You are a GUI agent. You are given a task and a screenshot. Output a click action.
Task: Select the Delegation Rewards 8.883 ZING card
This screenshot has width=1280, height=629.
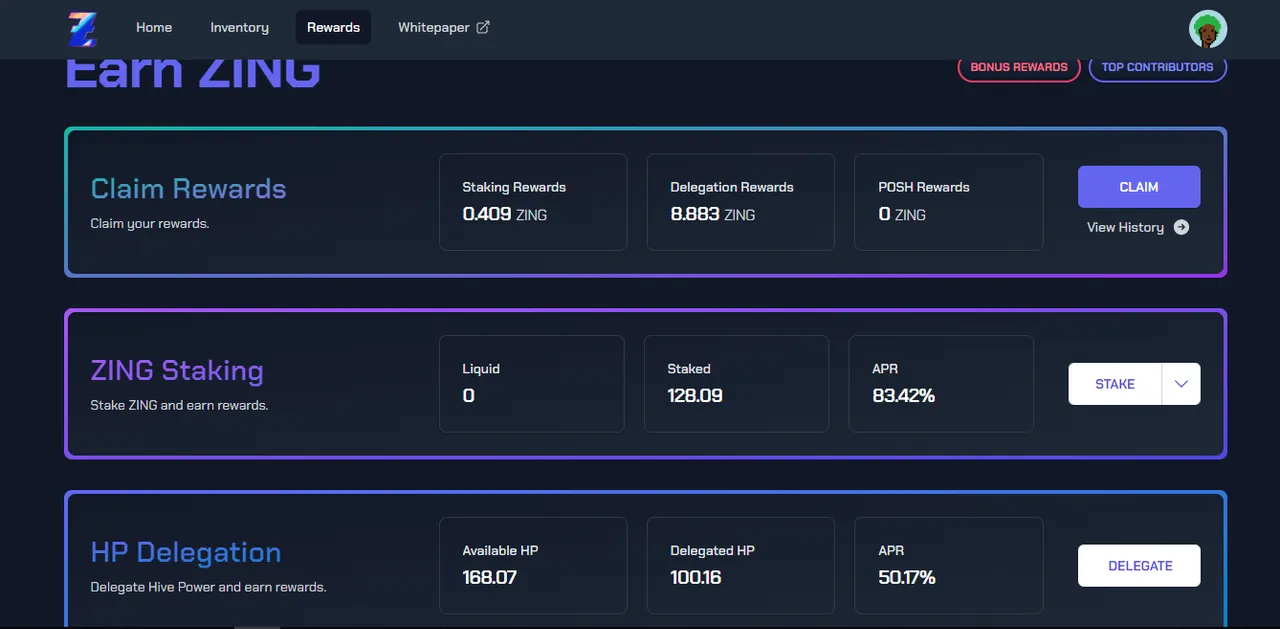coord(740,202)
